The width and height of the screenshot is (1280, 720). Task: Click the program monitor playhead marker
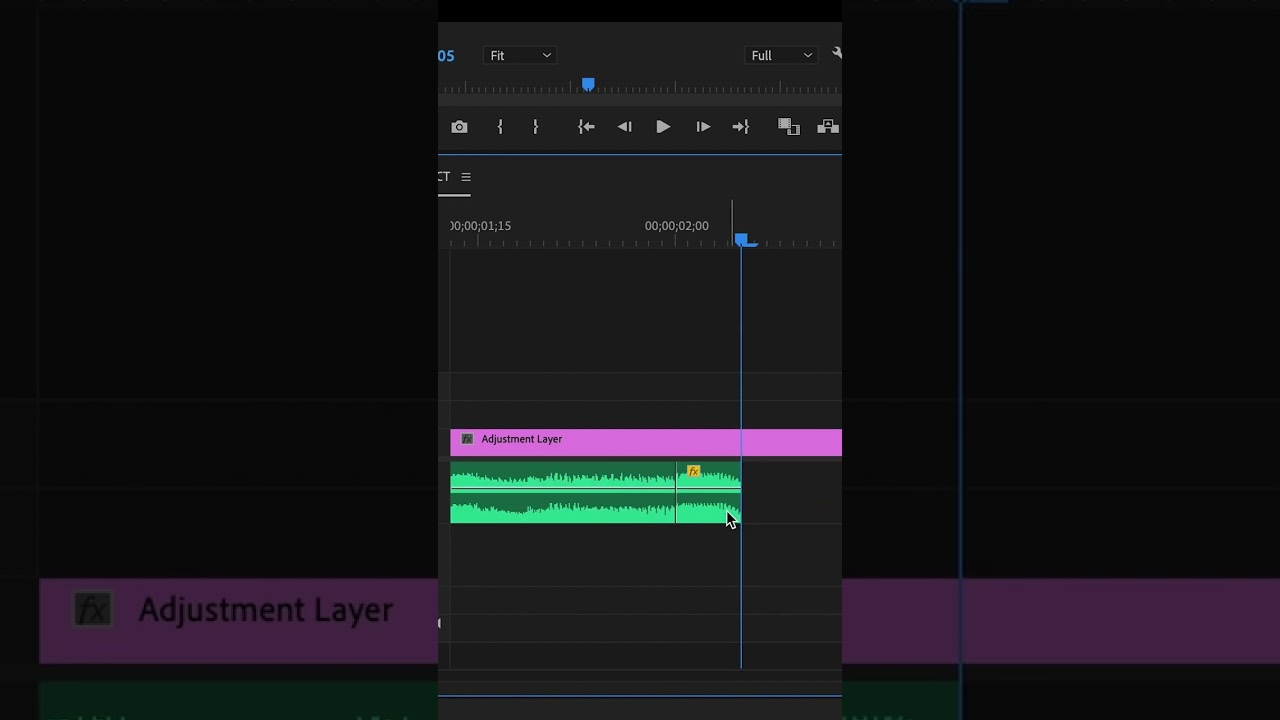click(x=588, y=85)
